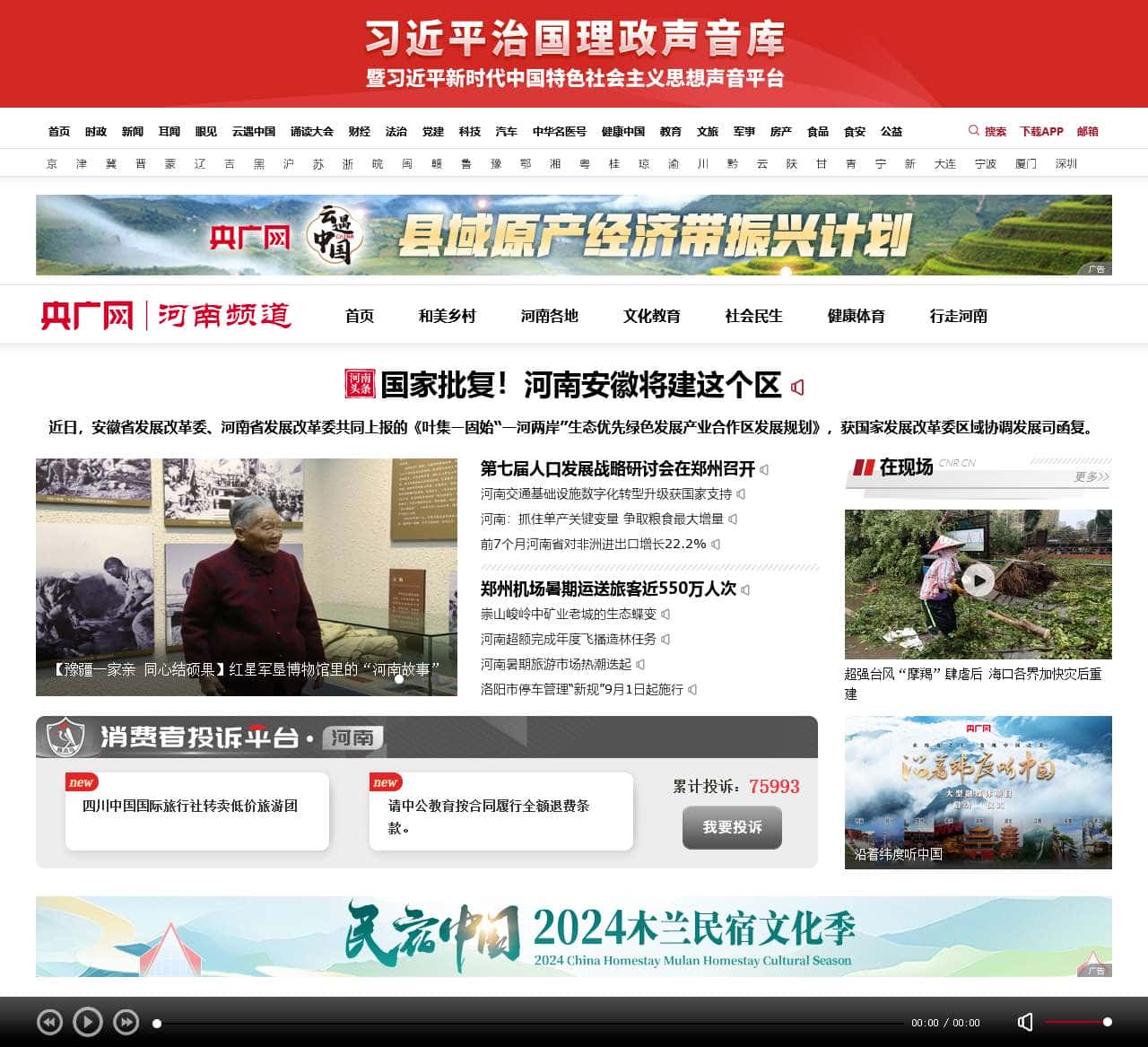The height and width of the screenshot is (1047, 1148).
Task: Click 更多>> in 在现场 section
Action: [1091, 476]
